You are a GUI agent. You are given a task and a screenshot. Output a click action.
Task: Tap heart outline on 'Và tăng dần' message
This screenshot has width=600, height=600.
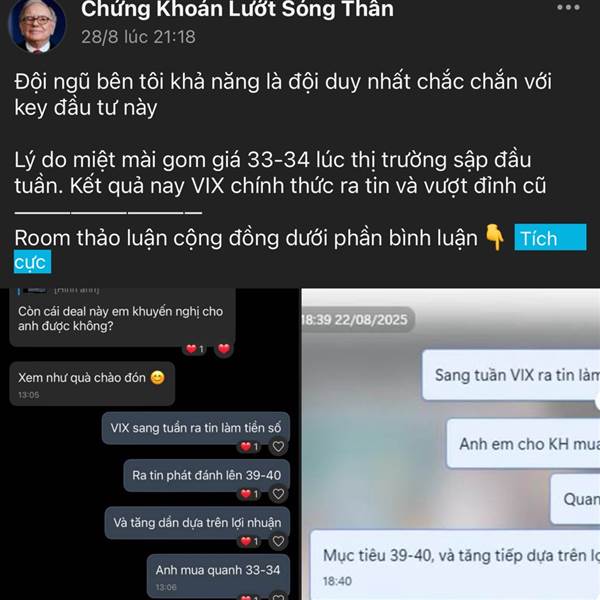point(278,541)
